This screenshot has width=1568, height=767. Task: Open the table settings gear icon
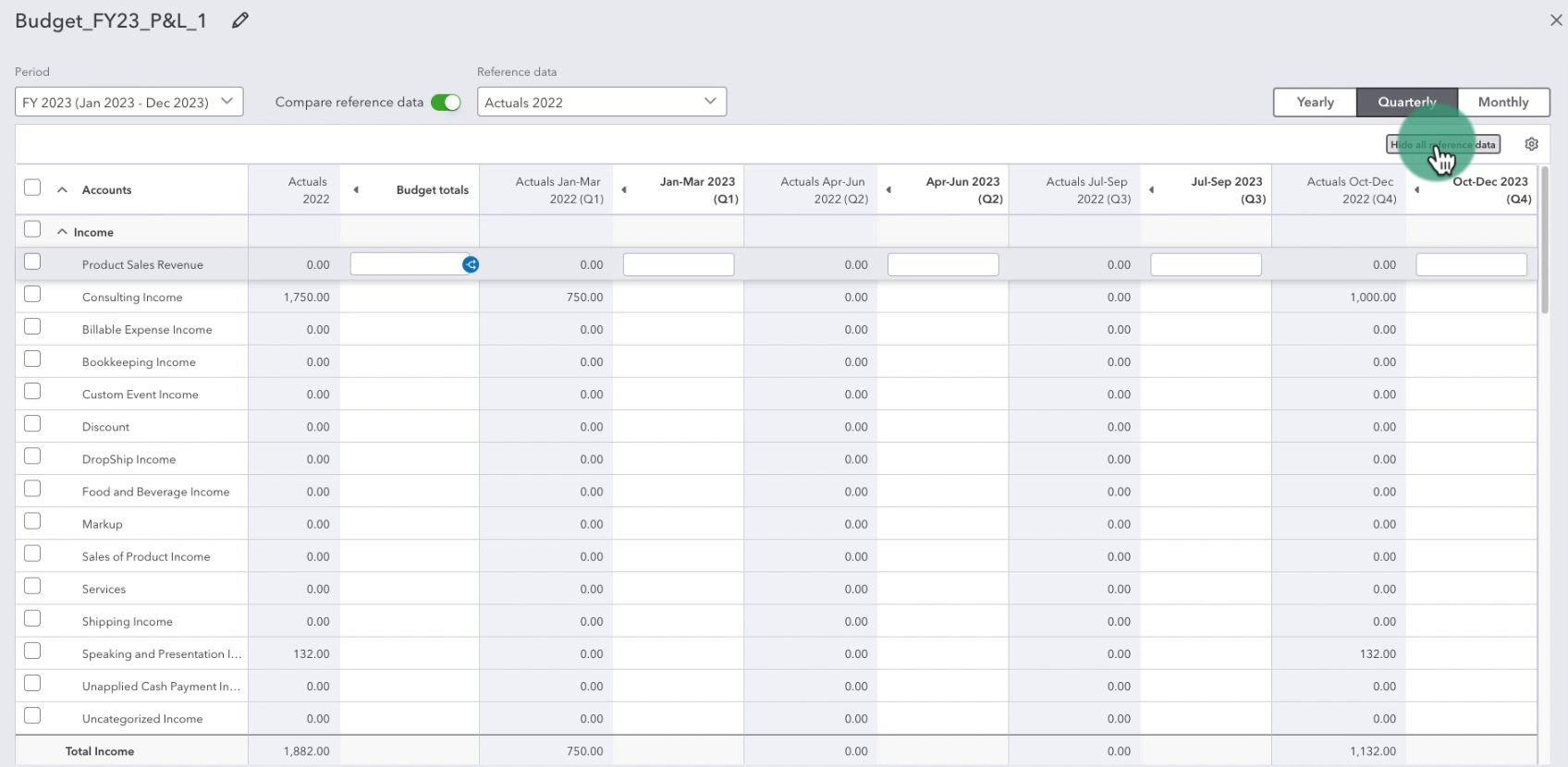pyautogui.click(x=1531, y=144)
